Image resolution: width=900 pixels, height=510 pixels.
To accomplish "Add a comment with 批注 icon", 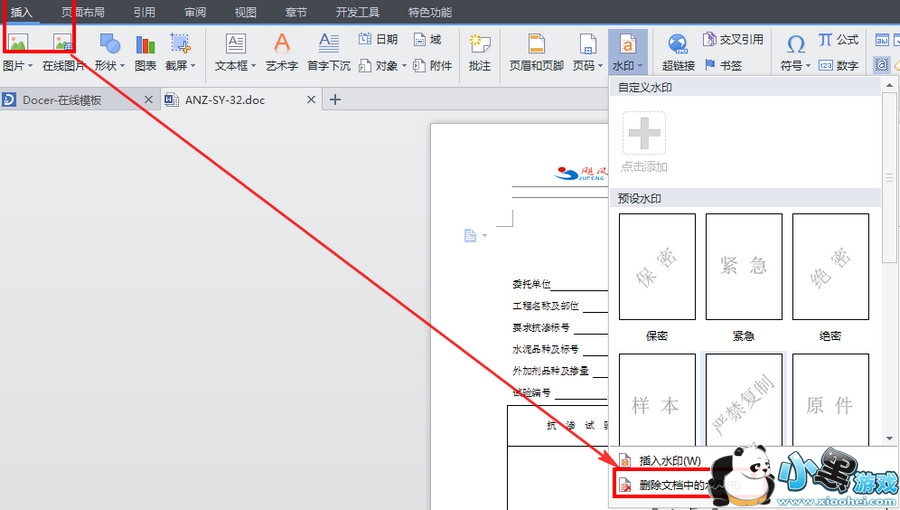I will tap(479, 44).
